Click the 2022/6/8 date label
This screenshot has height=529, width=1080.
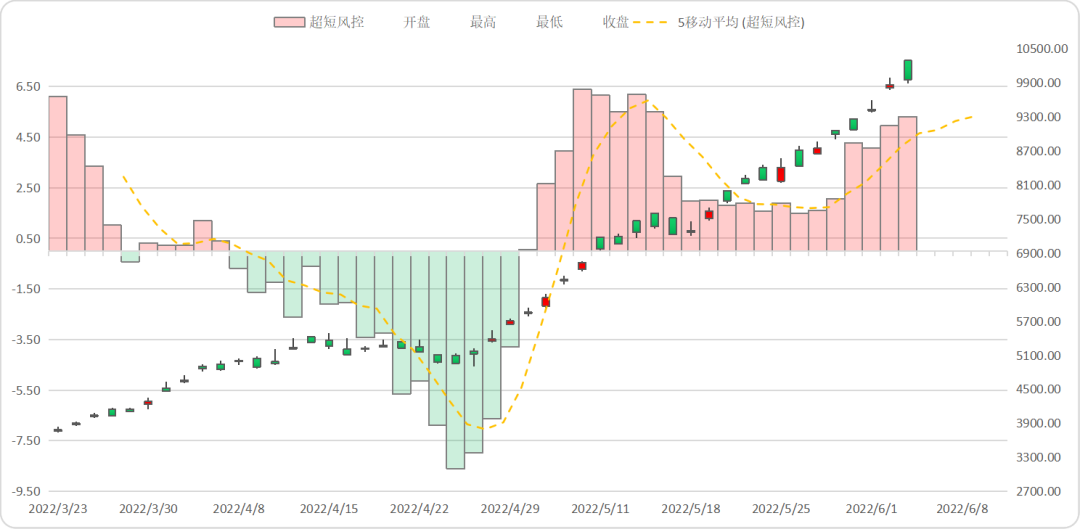tap(962, 509)
